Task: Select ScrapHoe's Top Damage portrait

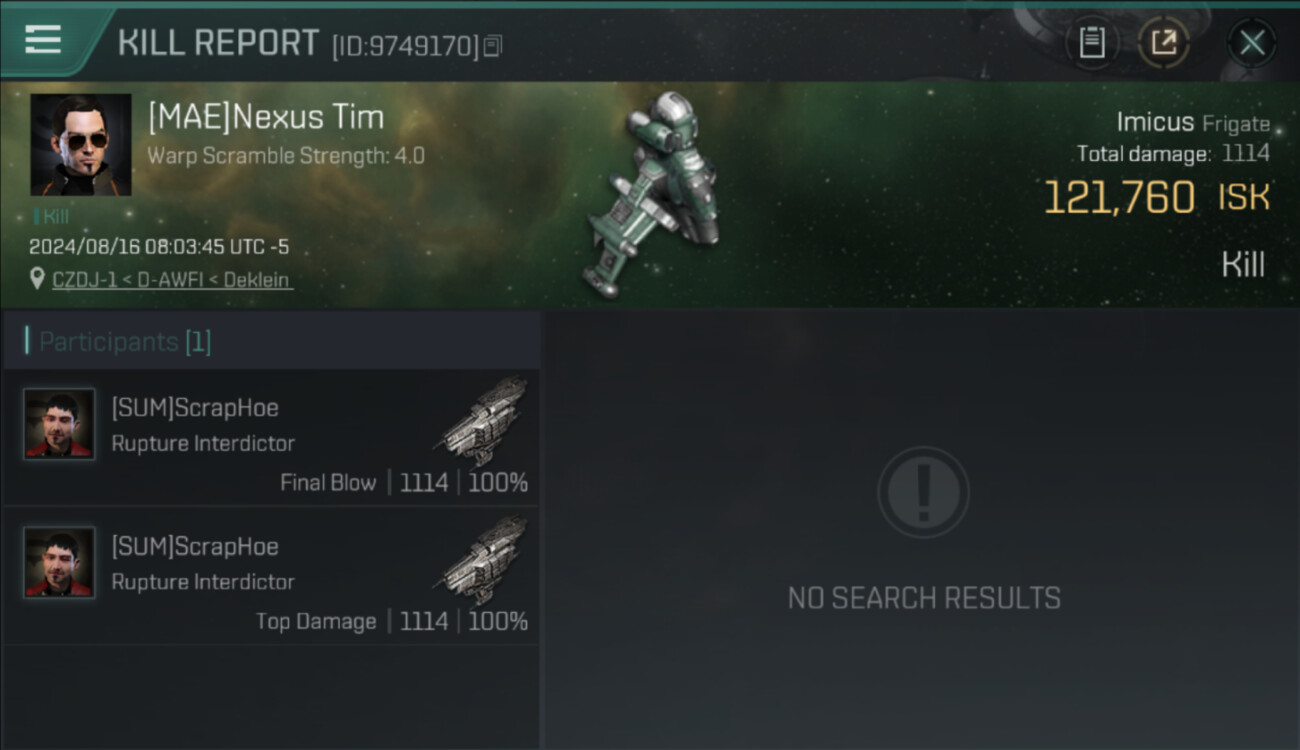Action: pyautogui.click(x=60, y=563)
